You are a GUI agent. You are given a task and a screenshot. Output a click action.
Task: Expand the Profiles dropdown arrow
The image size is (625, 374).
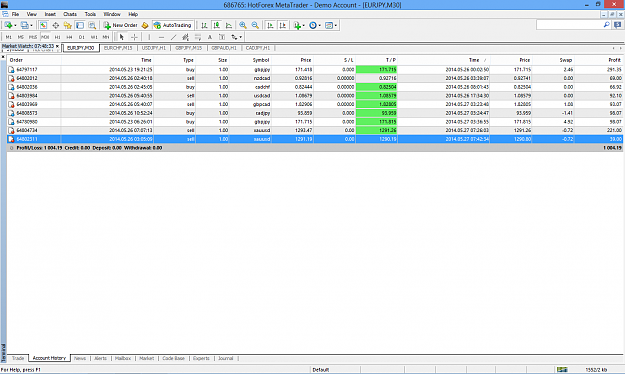31,25
